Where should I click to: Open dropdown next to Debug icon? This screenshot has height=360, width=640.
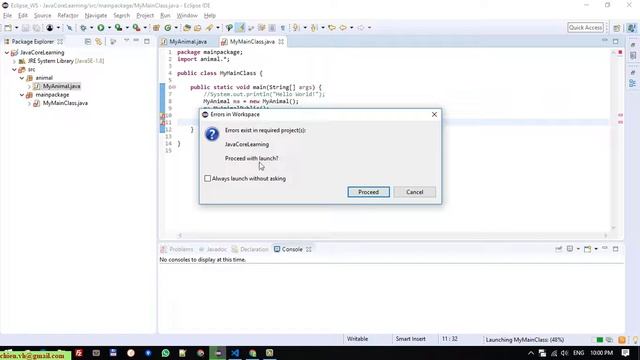[x=91, y=28]
